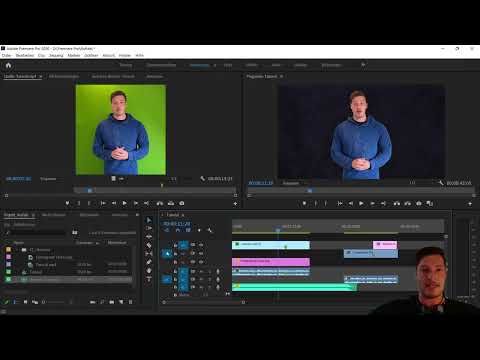Open the Program monitor playback resolution dropdown
This screenshot has width=480, height=360.
coord(414,183)
